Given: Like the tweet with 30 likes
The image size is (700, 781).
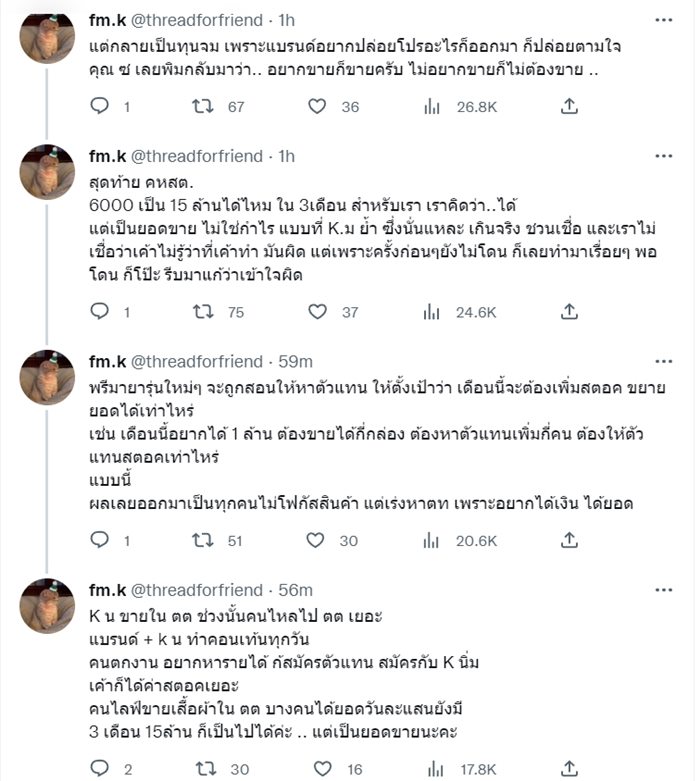Looking at the screenshot, I should pos(317,540).
